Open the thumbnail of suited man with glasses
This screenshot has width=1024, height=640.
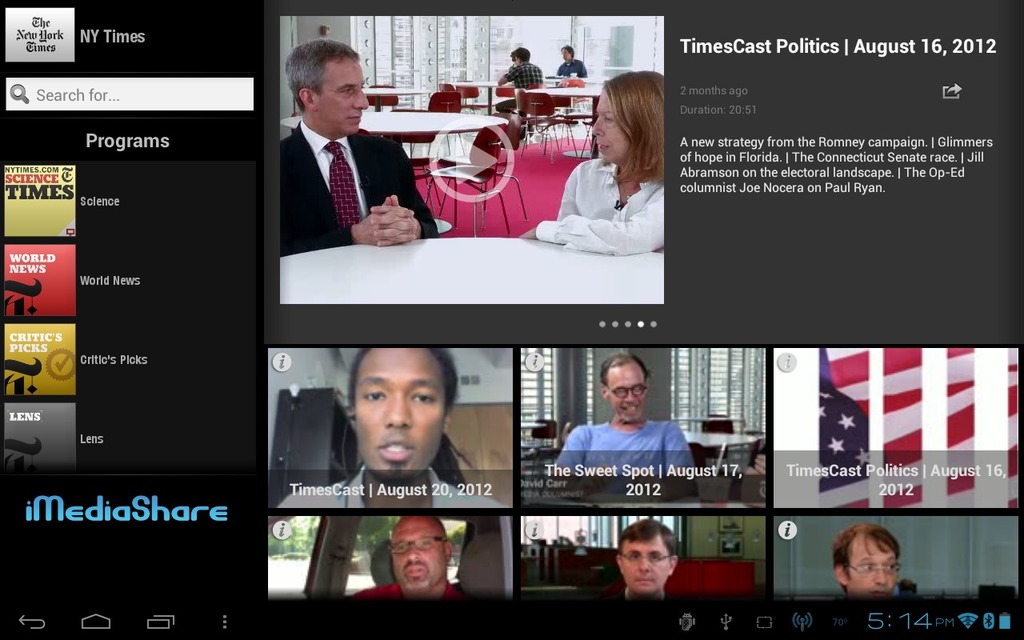pyautogui.click(x=643, y=558)
